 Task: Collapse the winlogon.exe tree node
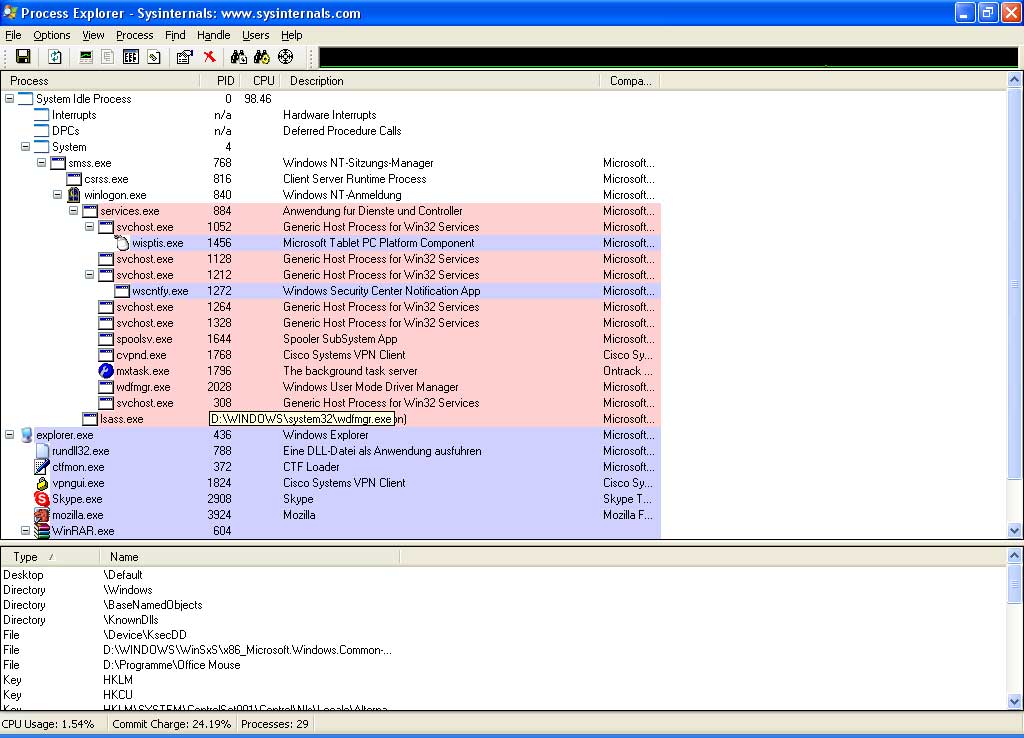pos(57,195)
